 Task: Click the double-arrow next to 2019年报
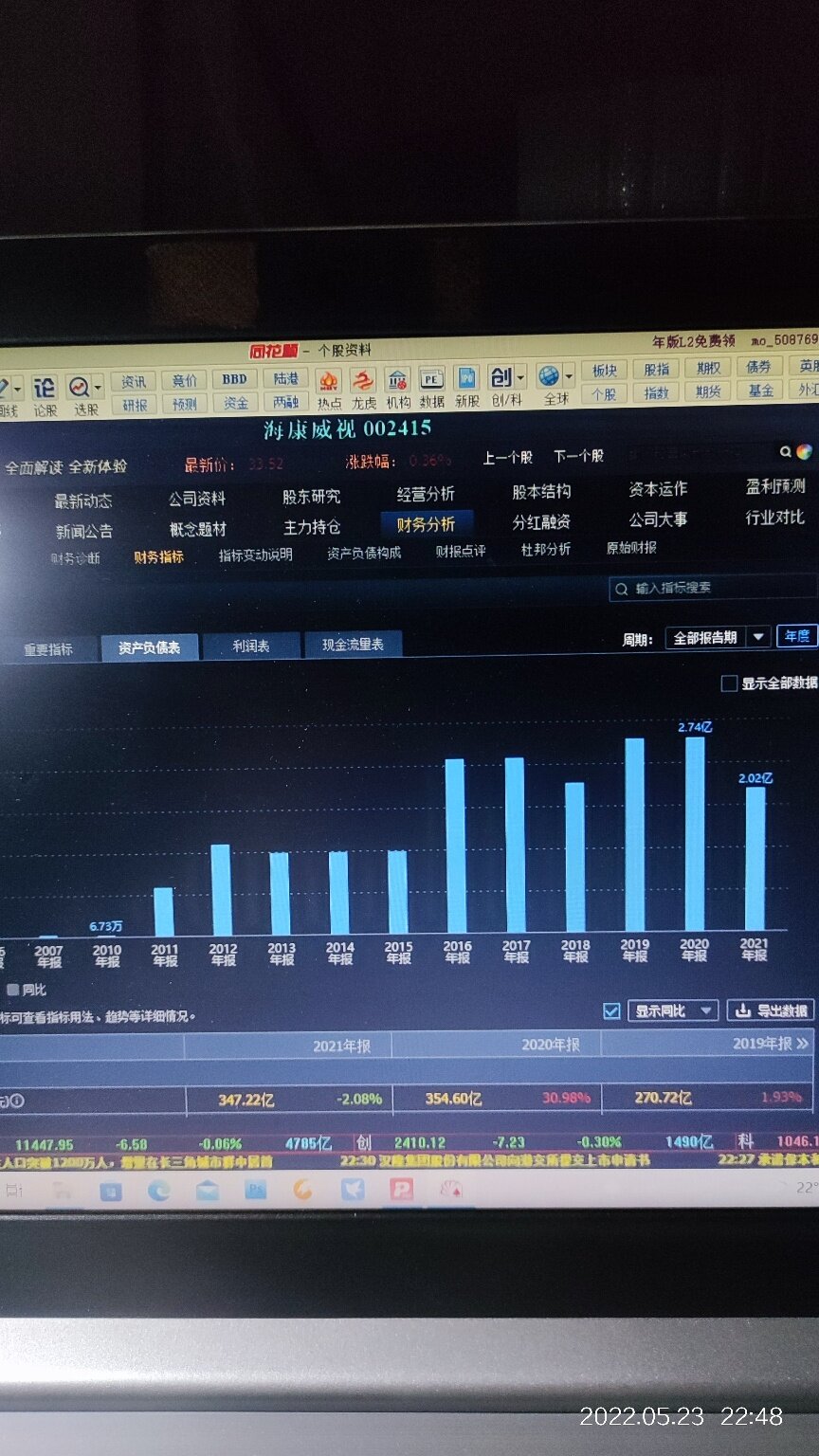803,1044
